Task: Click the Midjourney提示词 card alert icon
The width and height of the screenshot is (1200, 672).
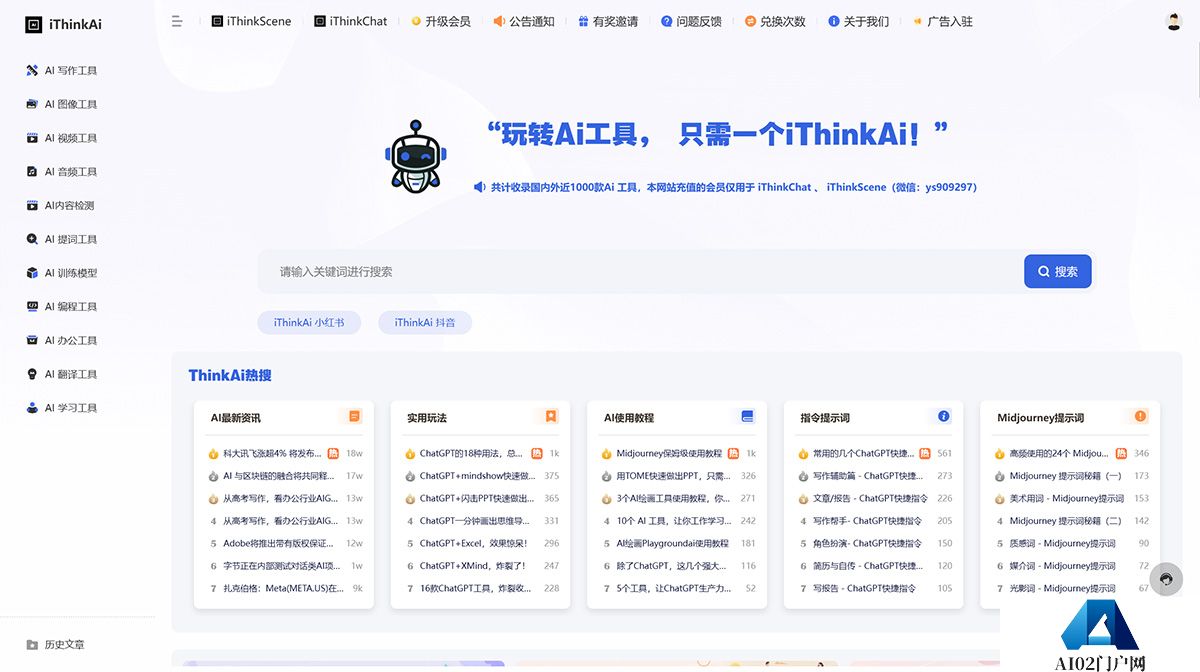Action: point(1140,416)
